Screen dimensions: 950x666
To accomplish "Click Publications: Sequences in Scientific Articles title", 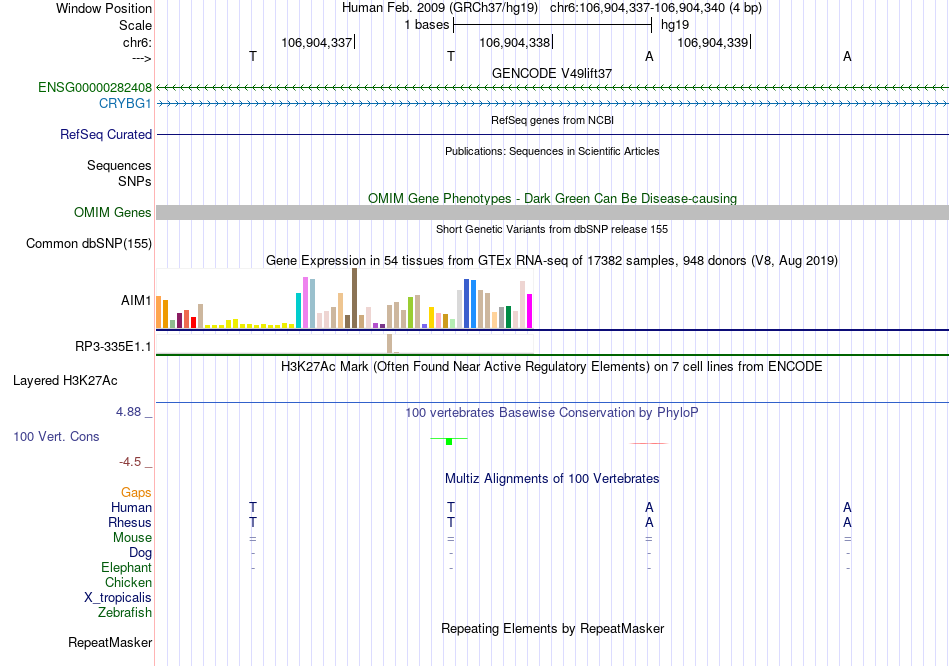I will pyautogui.click(x=552, y=152).
